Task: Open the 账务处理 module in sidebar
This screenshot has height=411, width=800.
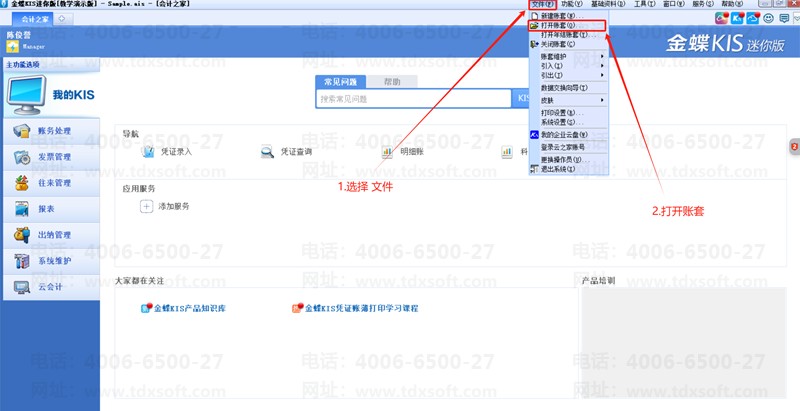Action: click(51, 131)
